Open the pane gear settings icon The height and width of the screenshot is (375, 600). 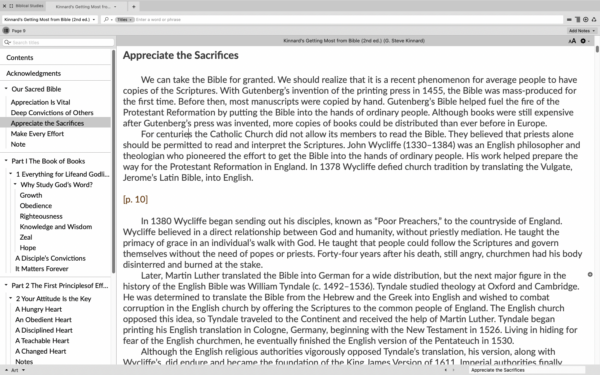(583, 41)
